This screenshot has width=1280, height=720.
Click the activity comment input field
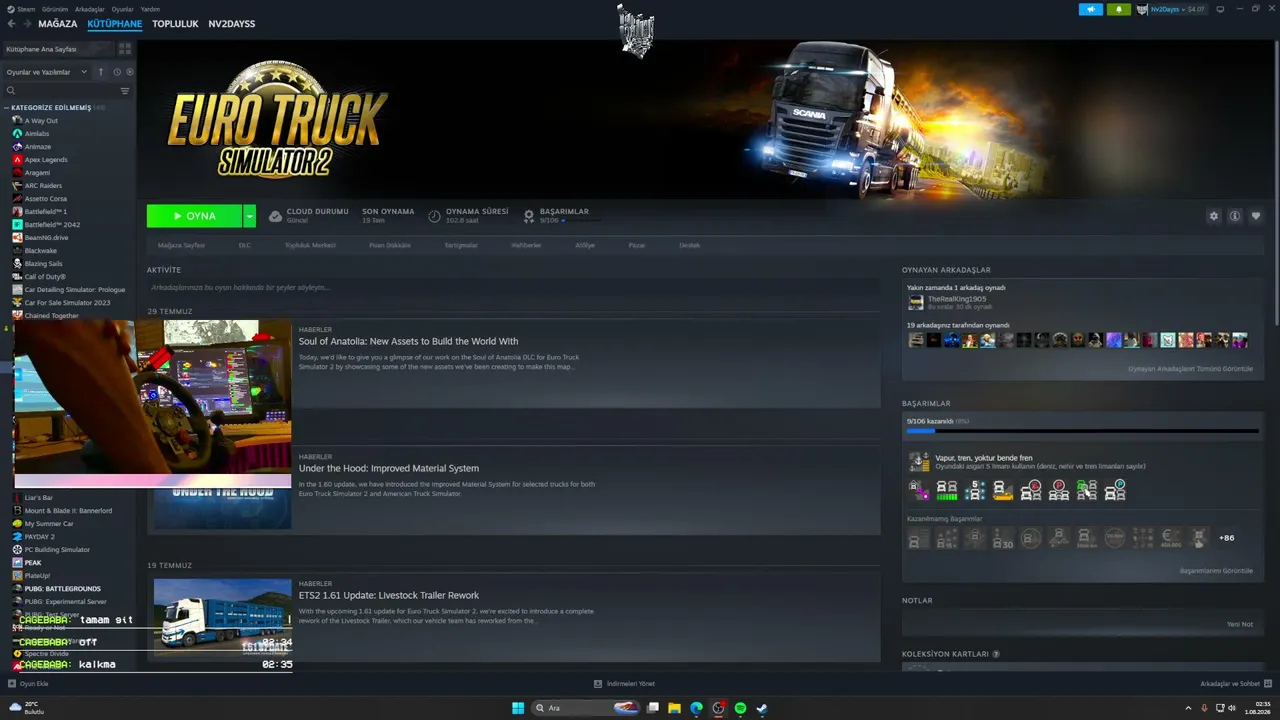point(513,287)
